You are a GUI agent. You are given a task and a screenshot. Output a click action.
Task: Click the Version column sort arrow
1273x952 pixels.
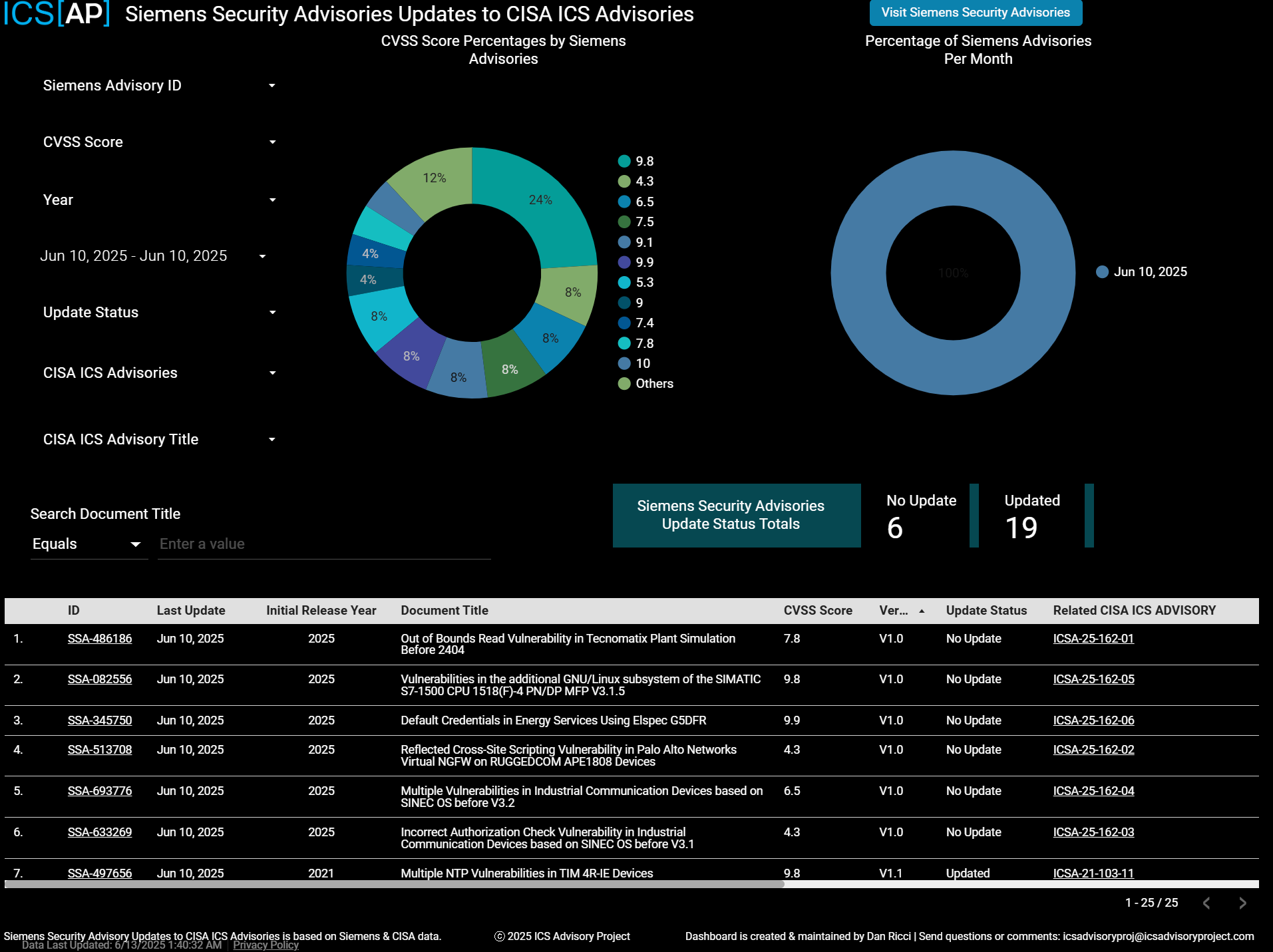[922, 611]
